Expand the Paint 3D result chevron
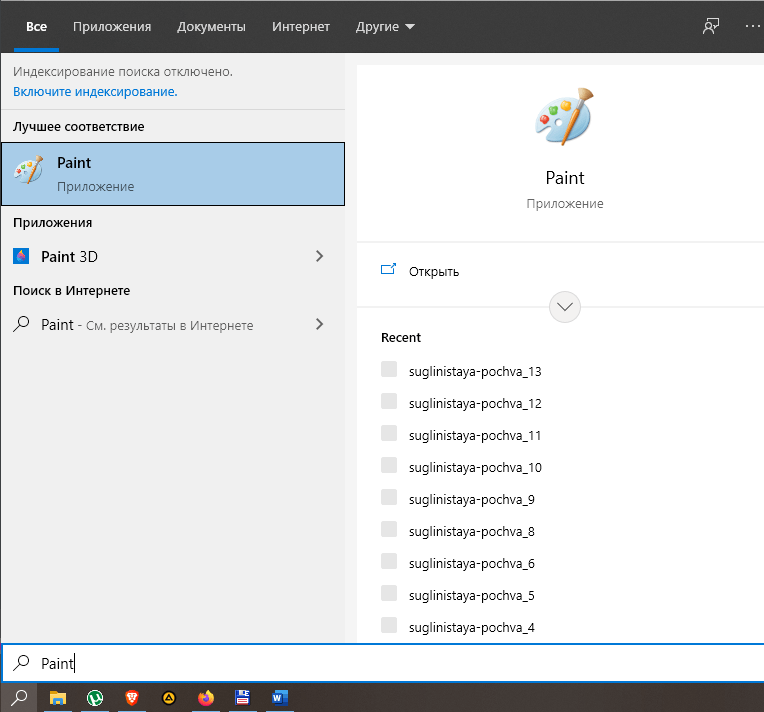Image resolution: width=764 pixels, height=712 pixels. [319, 256]
